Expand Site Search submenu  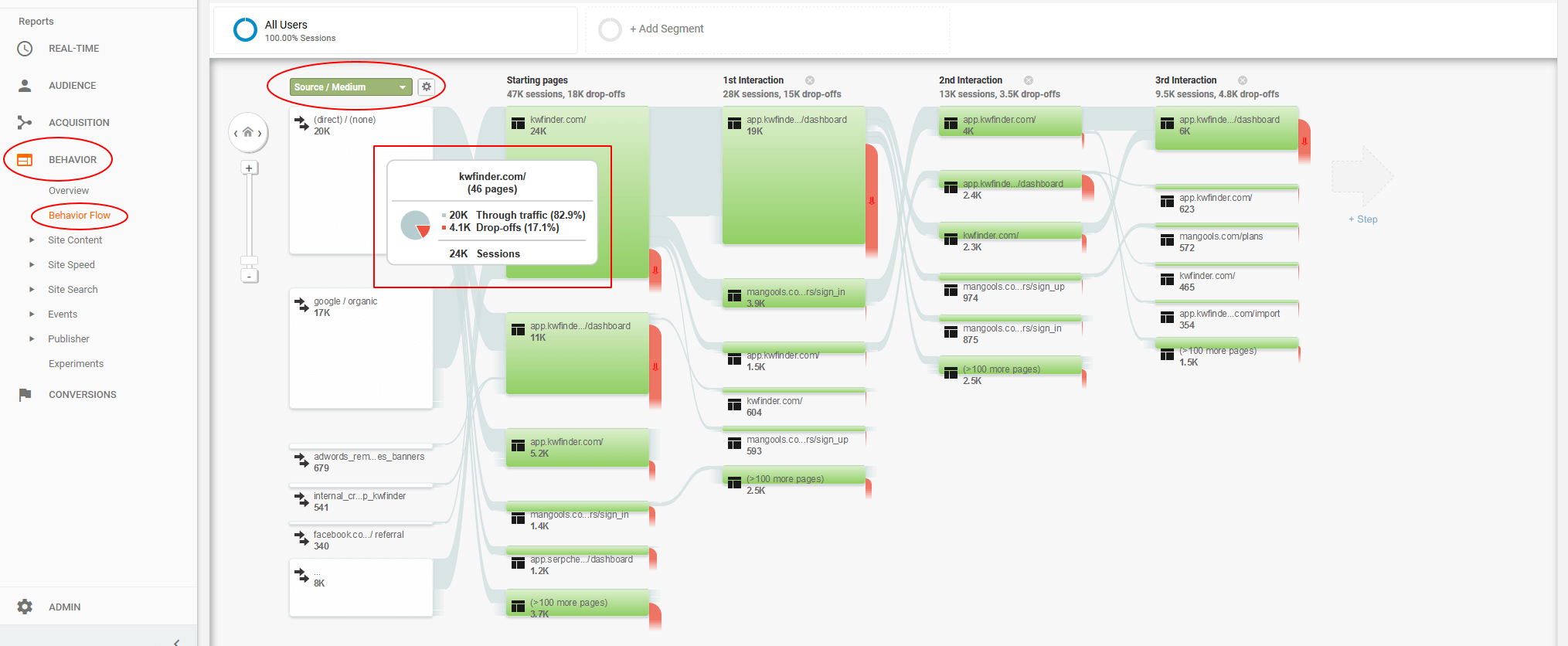[x=32, y=290]
